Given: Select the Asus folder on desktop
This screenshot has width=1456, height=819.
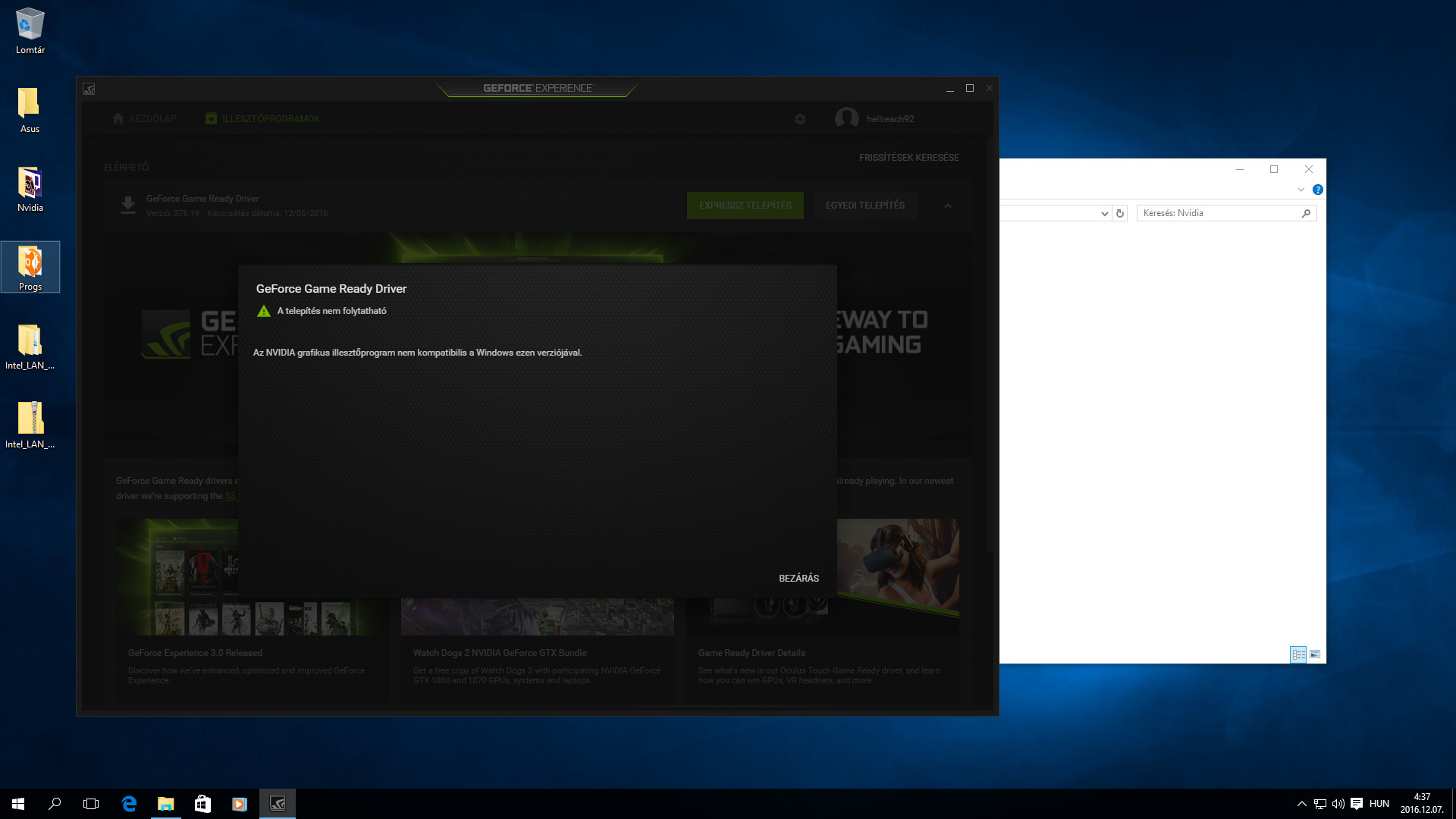Looking at the screenshot, I should tap(30, 110).
